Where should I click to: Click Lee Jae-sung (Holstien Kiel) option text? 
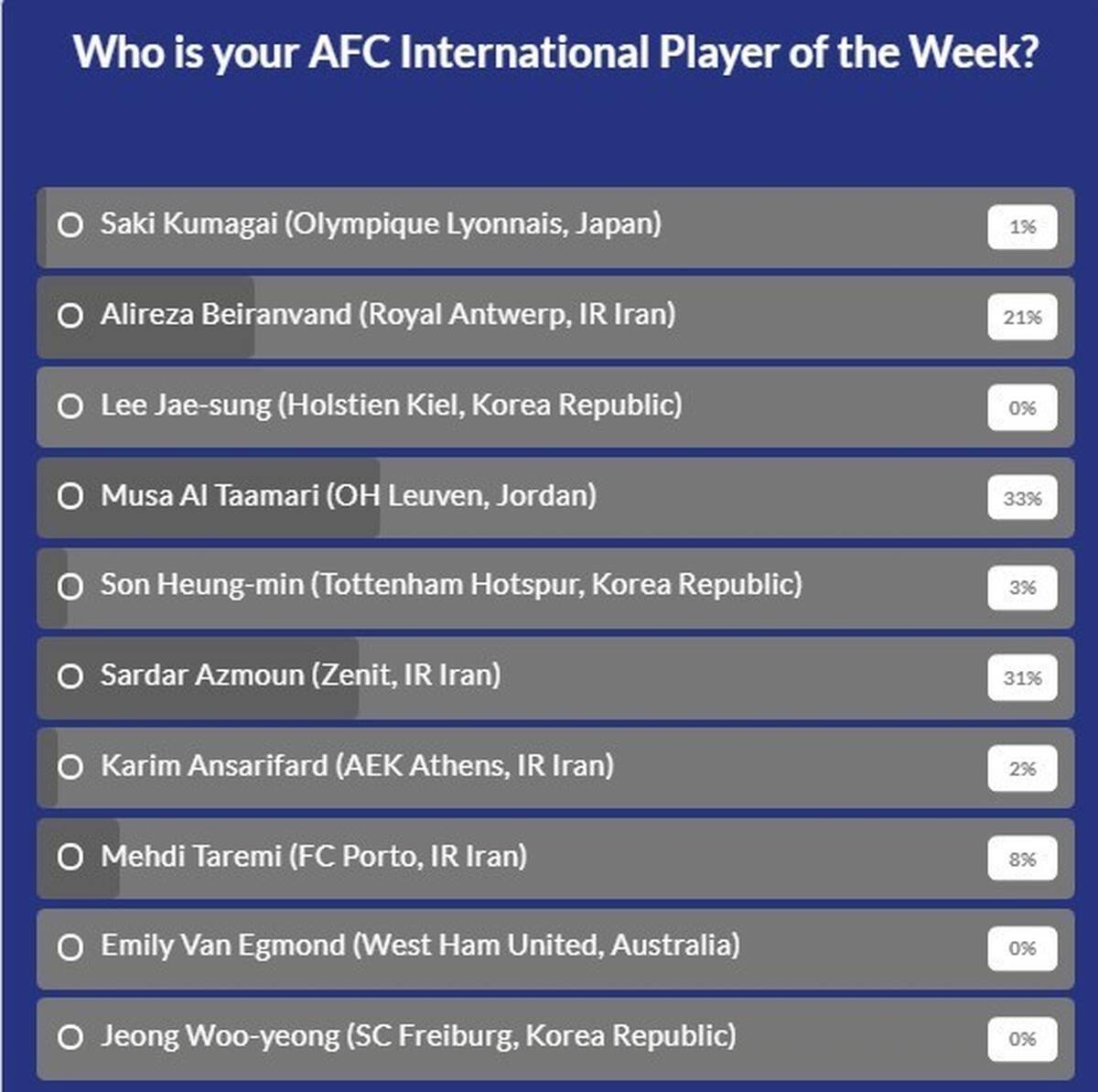(391, 405)
